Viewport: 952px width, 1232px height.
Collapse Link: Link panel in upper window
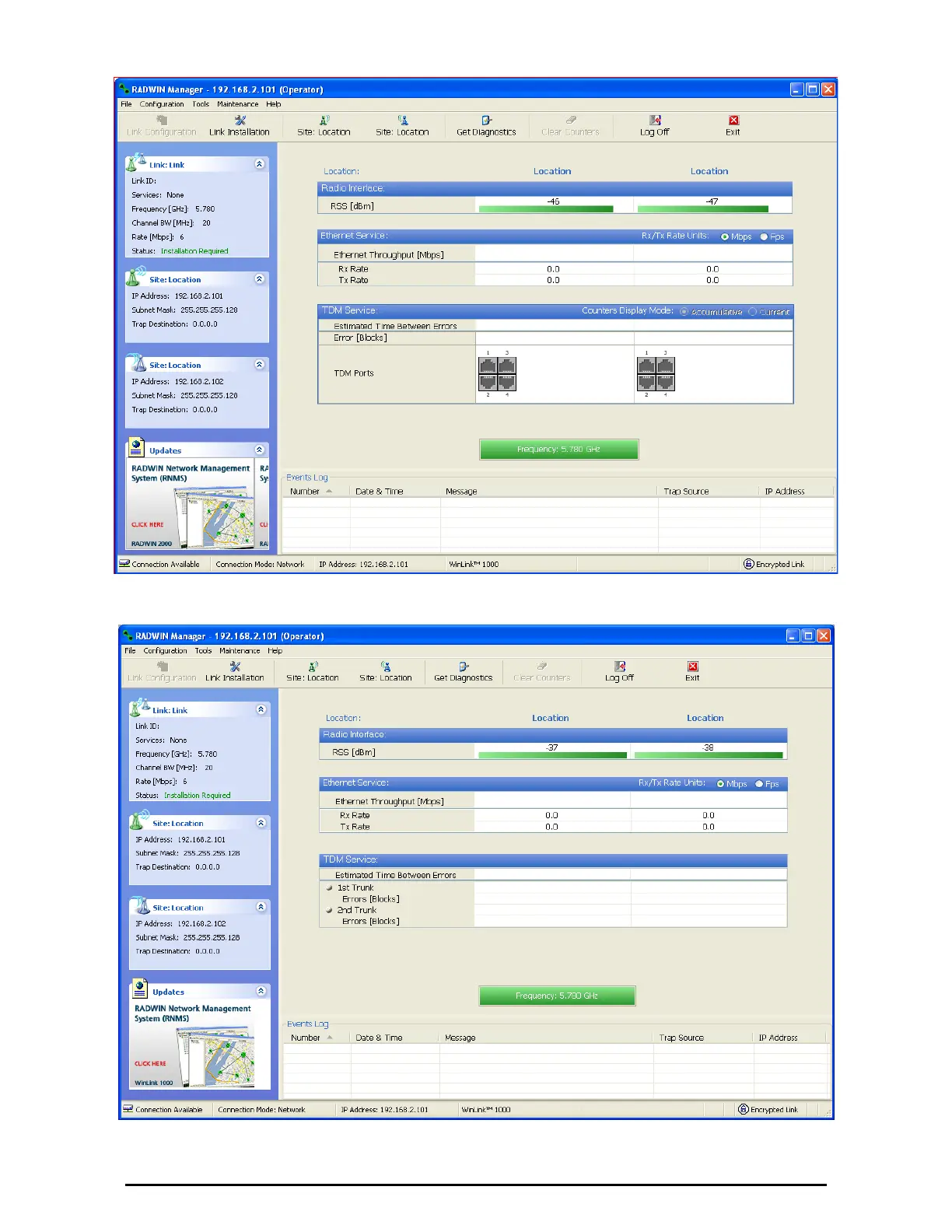(x=259, y=164)
